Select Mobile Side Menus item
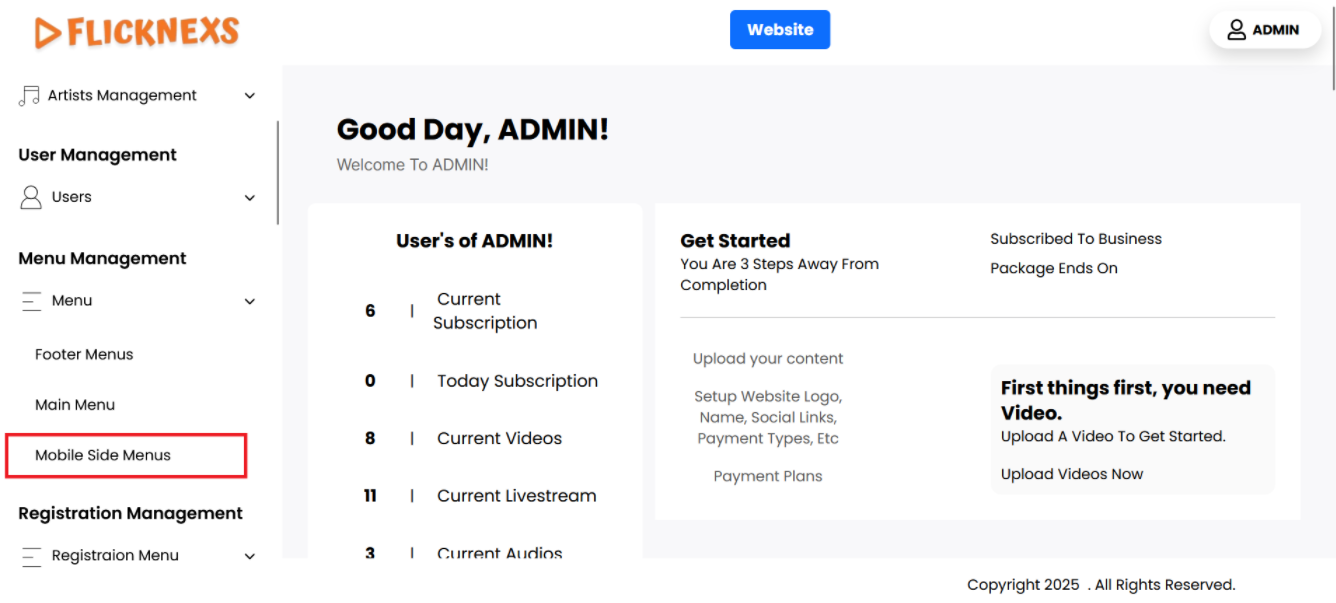This screenshot has height=603, width=1336. click(103, 455)
